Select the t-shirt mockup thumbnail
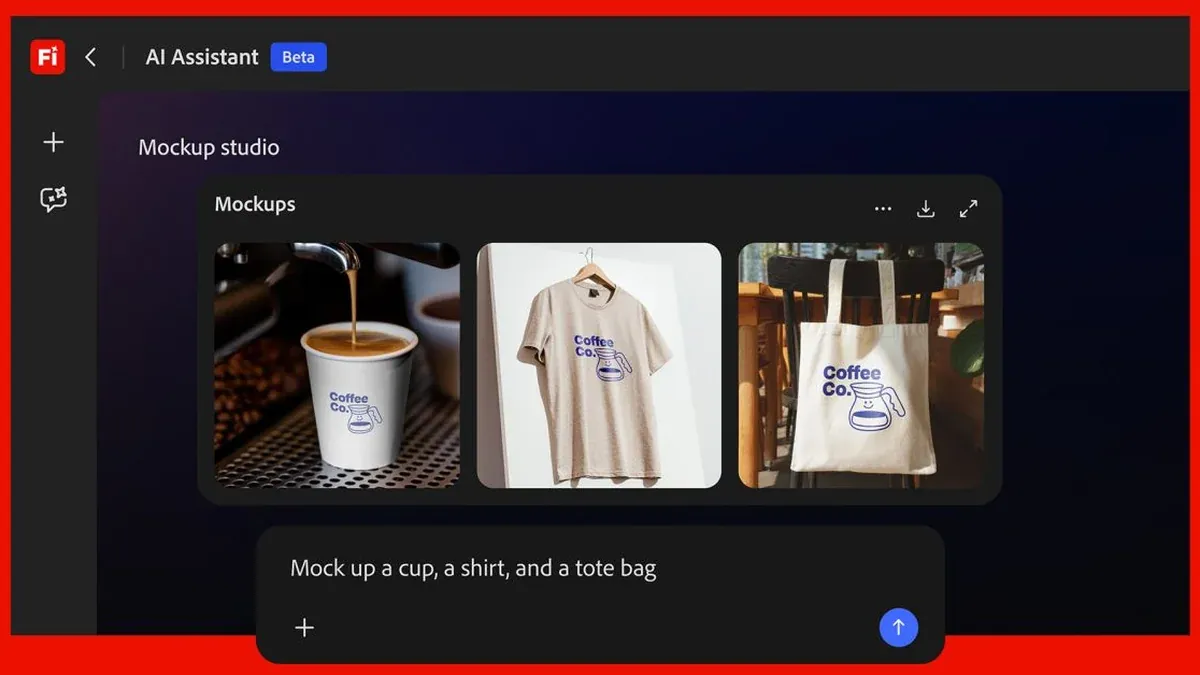Screen dimensions: 1200x675 point(599,365)
